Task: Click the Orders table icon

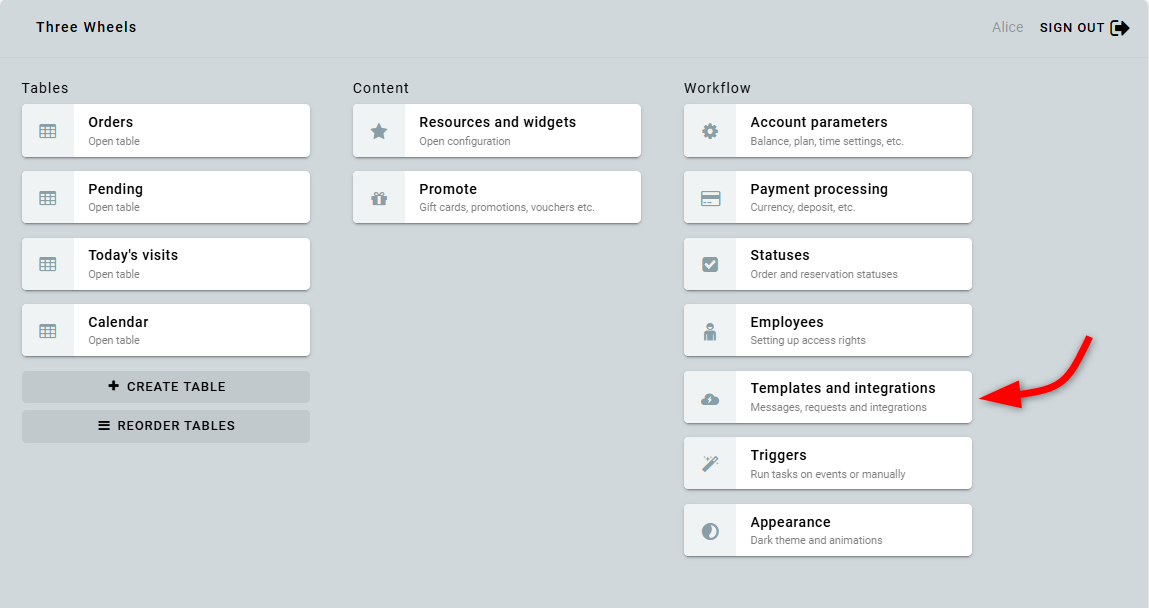Action: click(x=48, y=131)
